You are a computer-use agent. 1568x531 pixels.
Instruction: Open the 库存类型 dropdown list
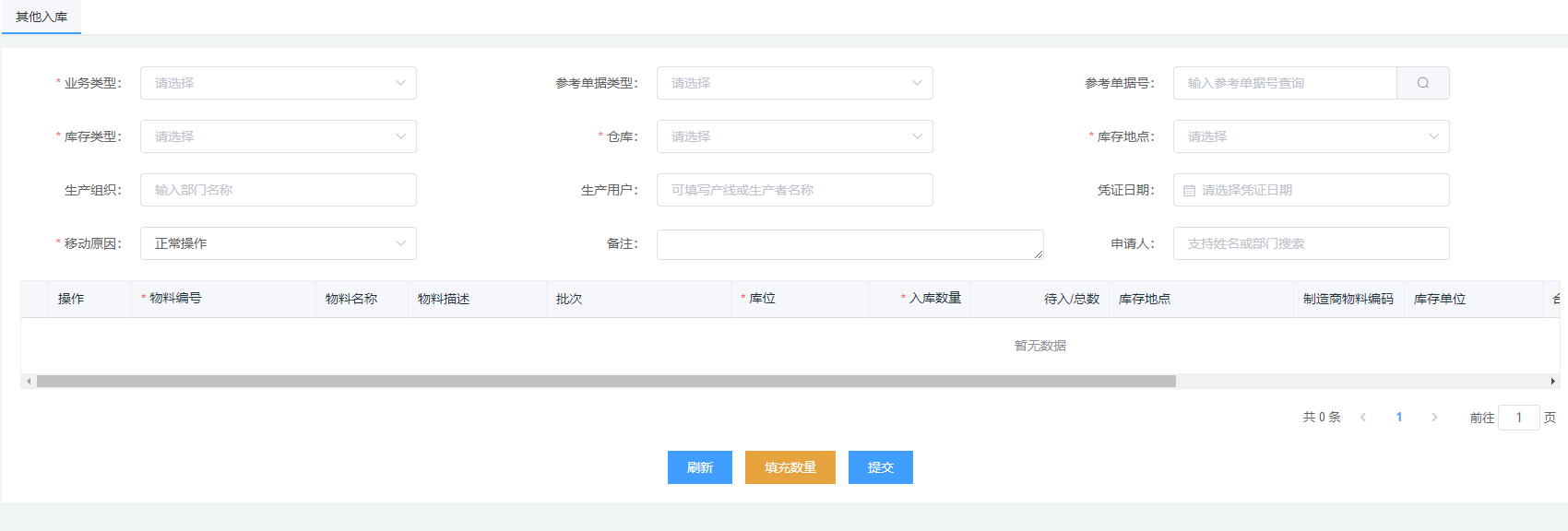[278, 136]
